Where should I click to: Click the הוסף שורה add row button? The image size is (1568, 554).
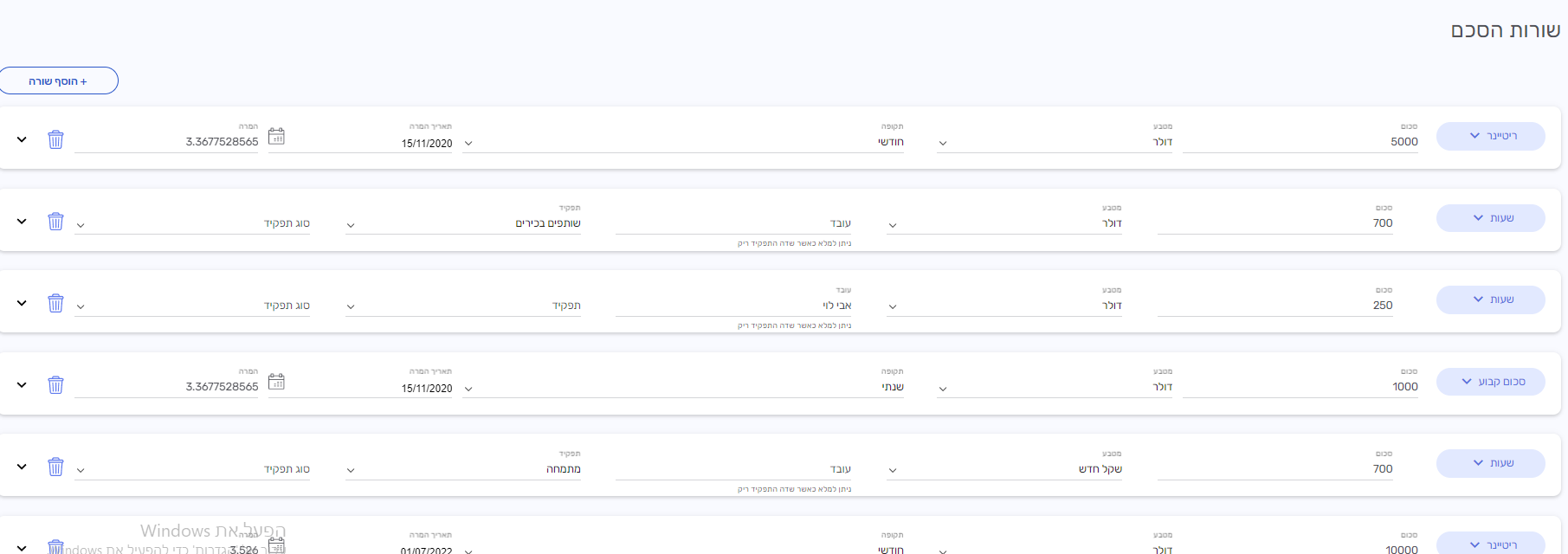click(58, 81)
